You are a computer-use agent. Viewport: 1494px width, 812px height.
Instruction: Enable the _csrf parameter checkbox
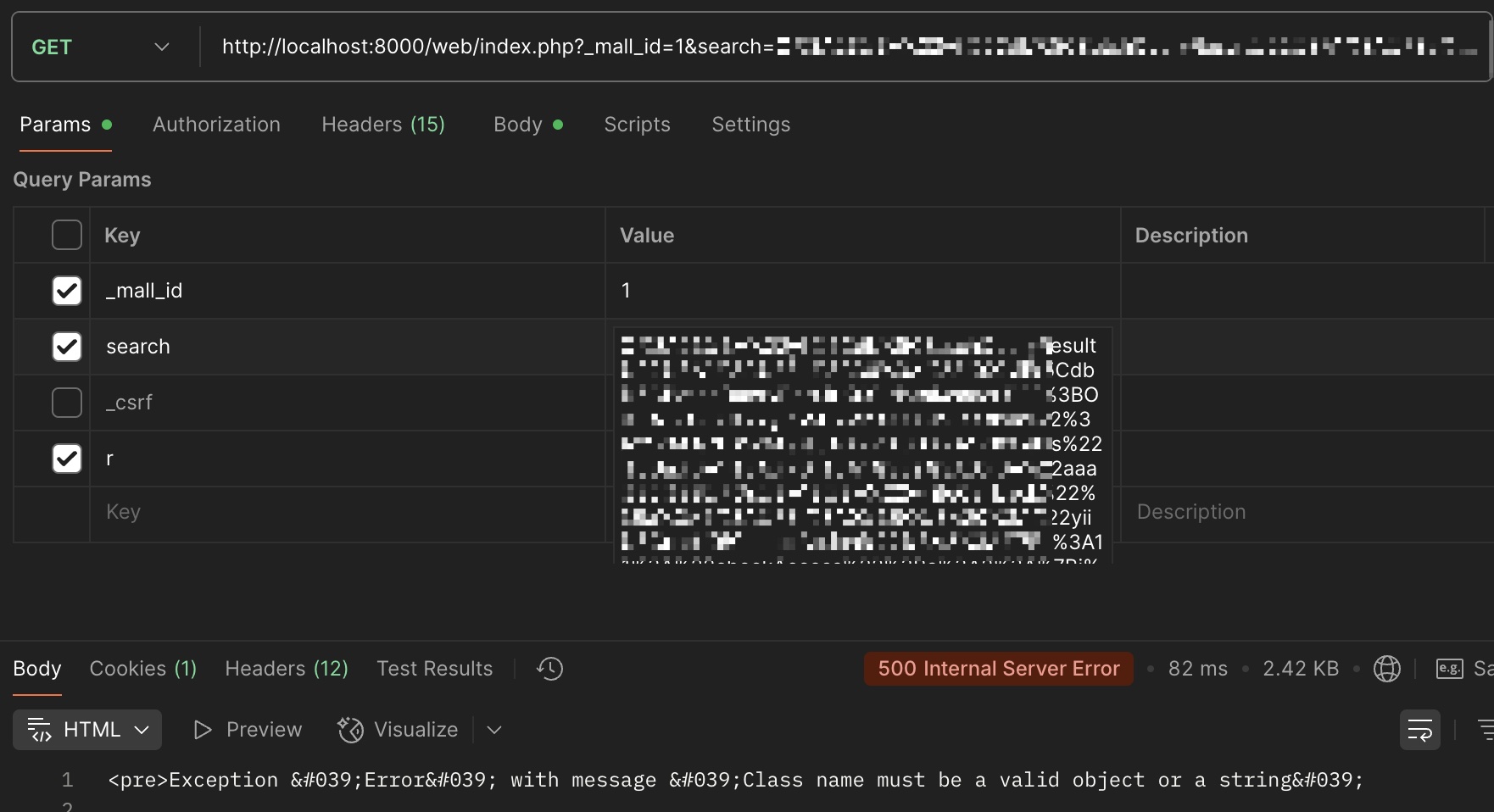pos(67,403)
